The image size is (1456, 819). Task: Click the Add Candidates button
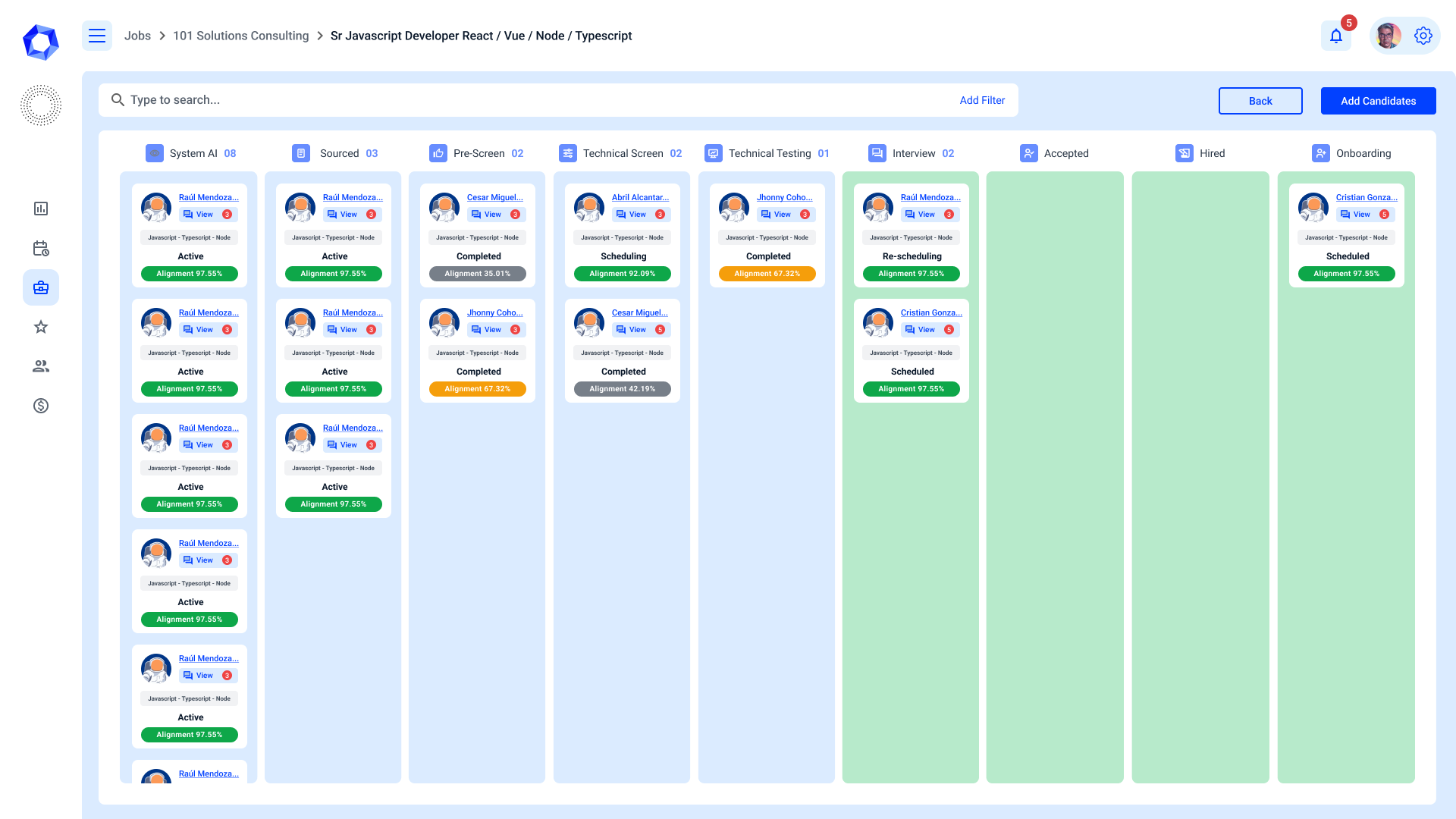(1378, 101)
